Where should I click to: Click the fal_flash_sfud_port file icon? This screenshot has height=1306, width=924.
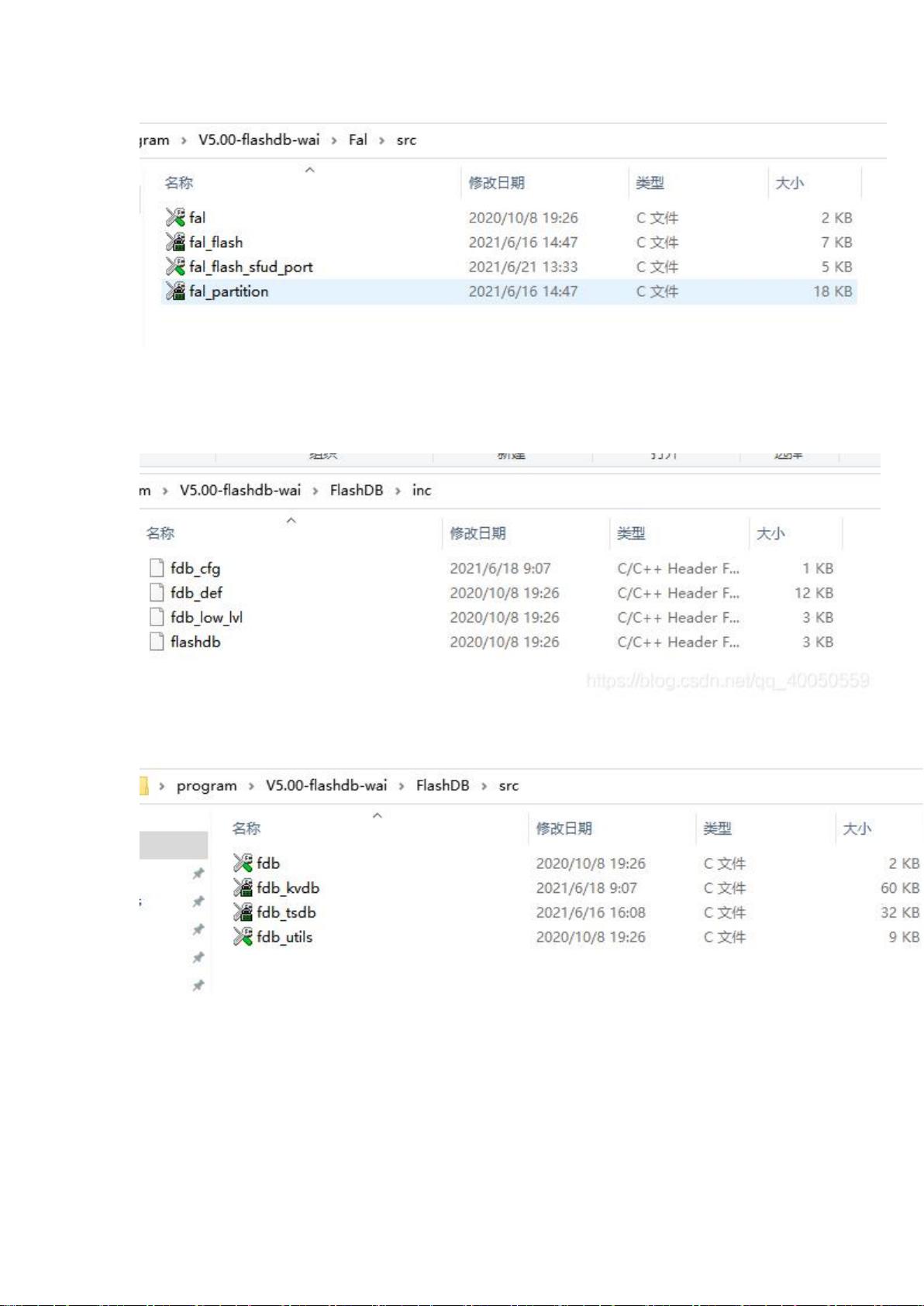click(175, 267)
